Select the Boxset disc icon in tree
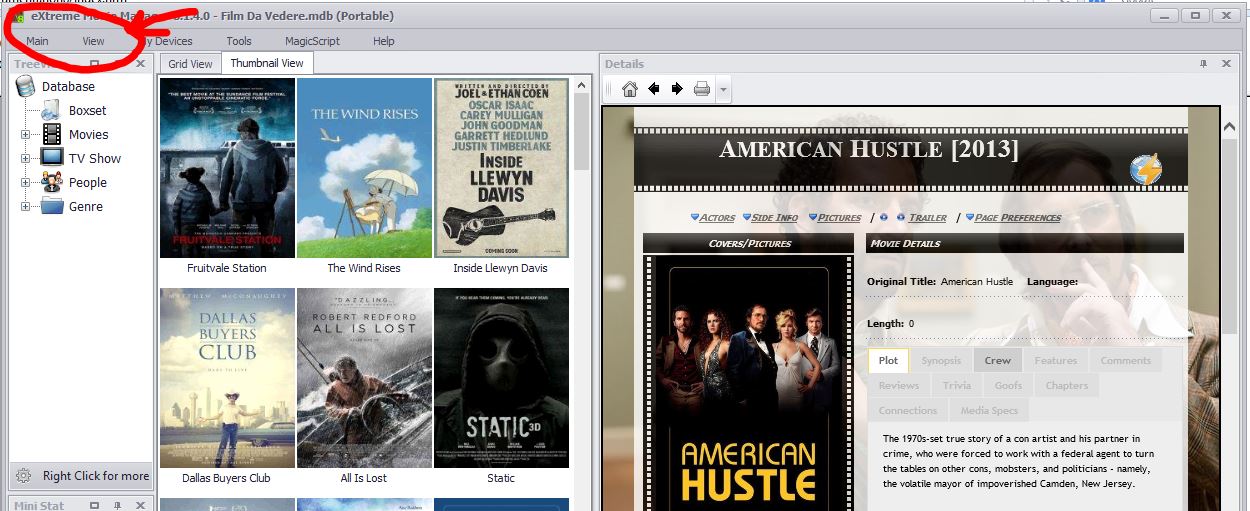 [51, 111]
